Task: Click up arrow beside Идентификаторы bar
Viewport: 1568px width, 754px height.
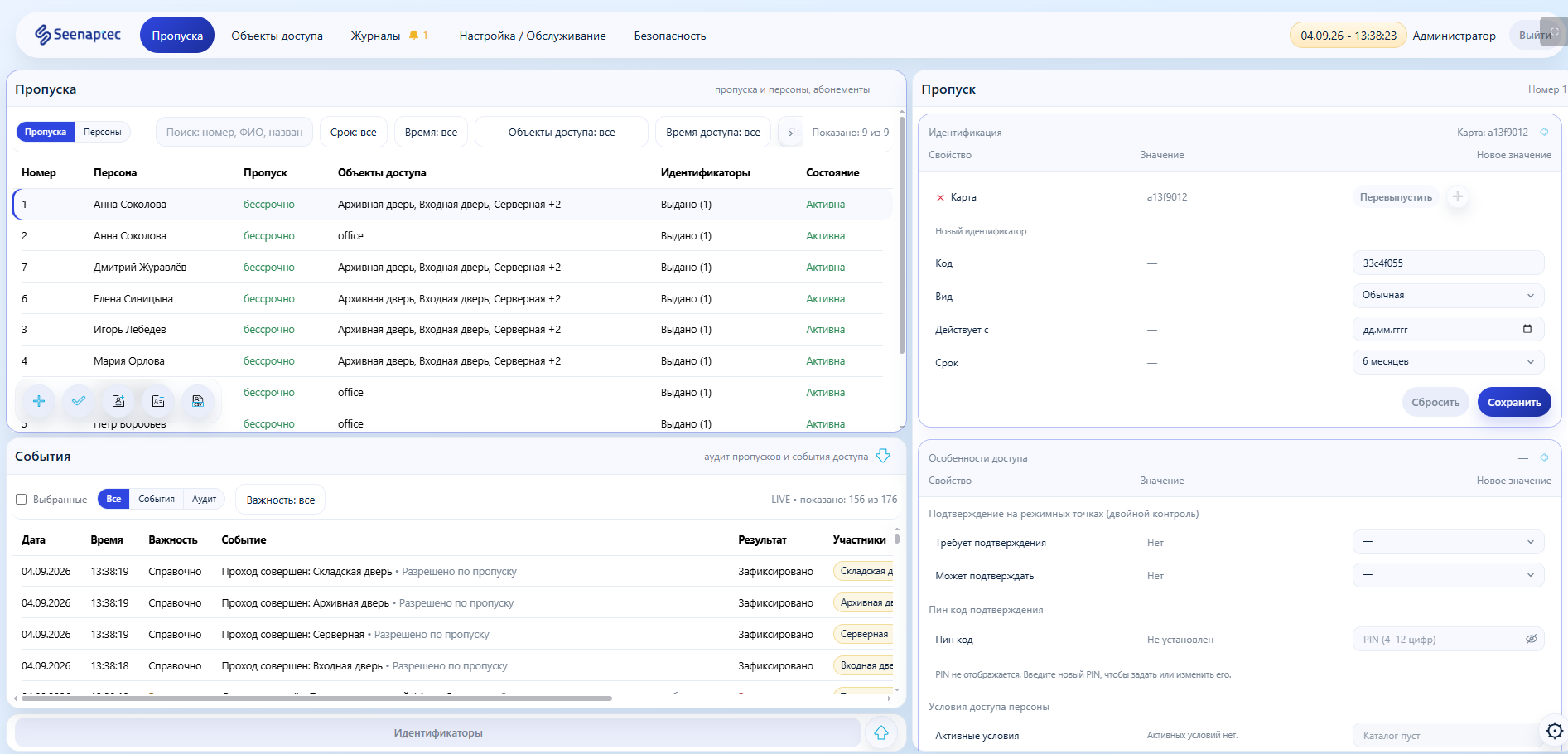Action: [x=881, y=732]
